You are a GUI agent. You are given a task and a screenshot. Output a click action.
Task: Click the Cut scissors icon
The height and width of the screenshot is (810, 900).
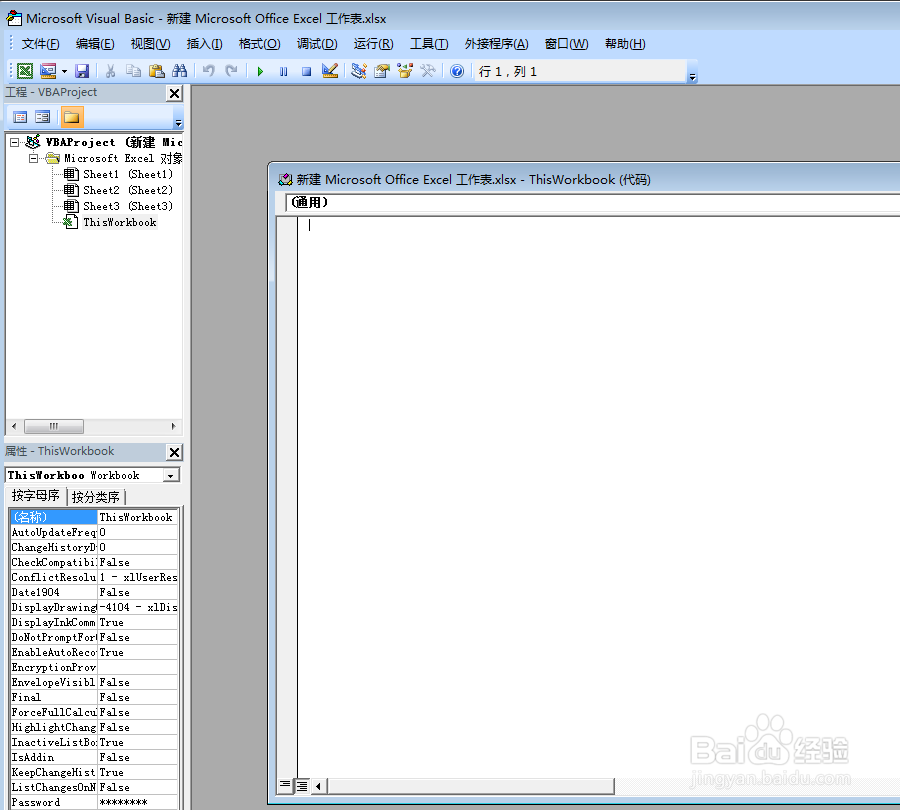(111, 71)
